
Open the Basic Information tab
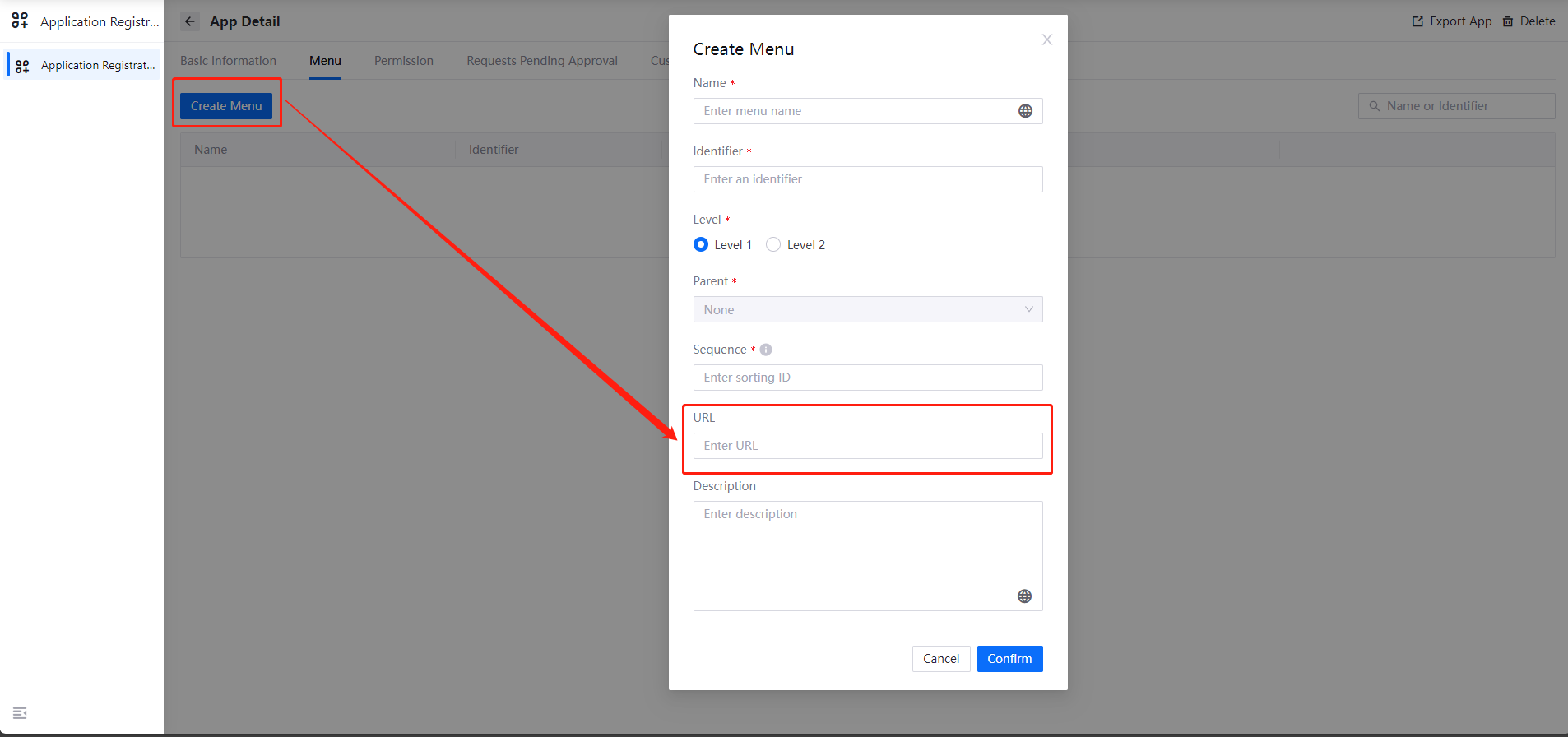tap(228, 61)
